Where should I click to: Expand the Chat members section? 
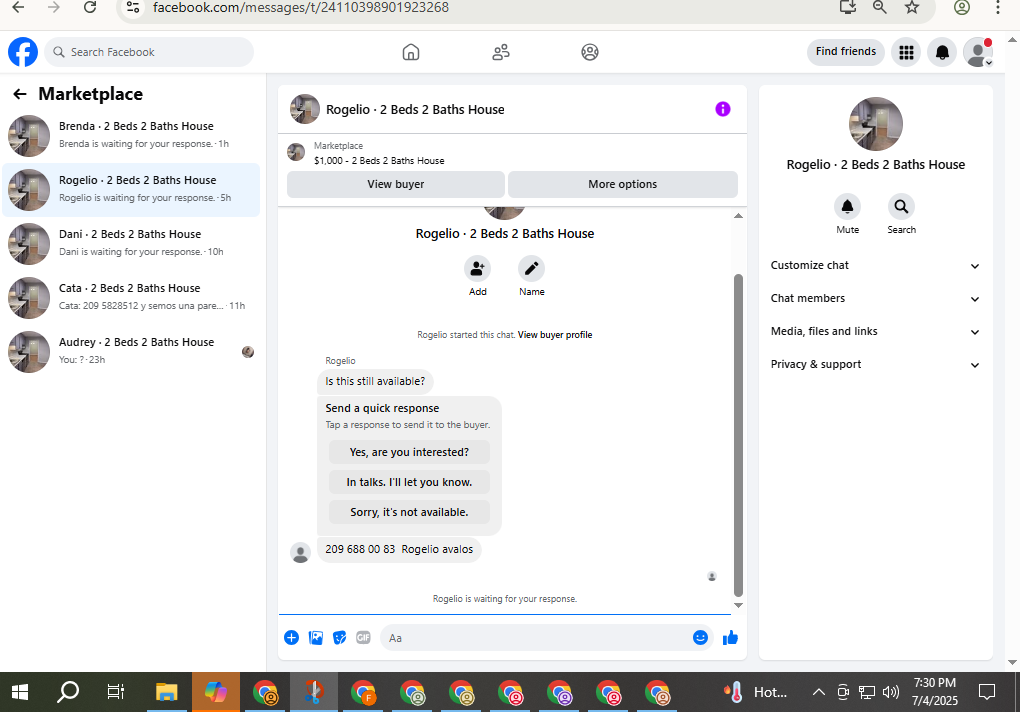(x=875, y=298)
